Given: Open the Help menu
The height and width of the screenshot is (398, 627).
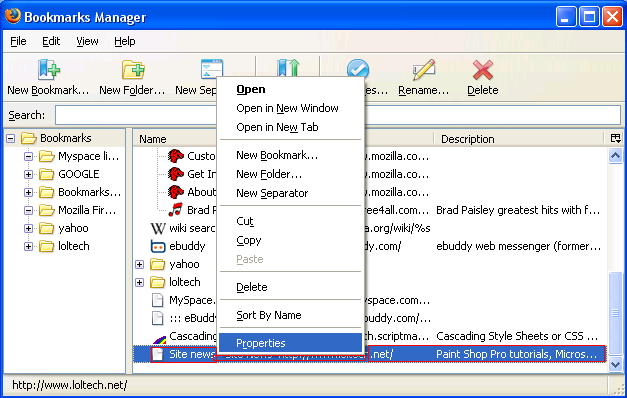Looking at the screenshot, I should click(x=125, y=41).
